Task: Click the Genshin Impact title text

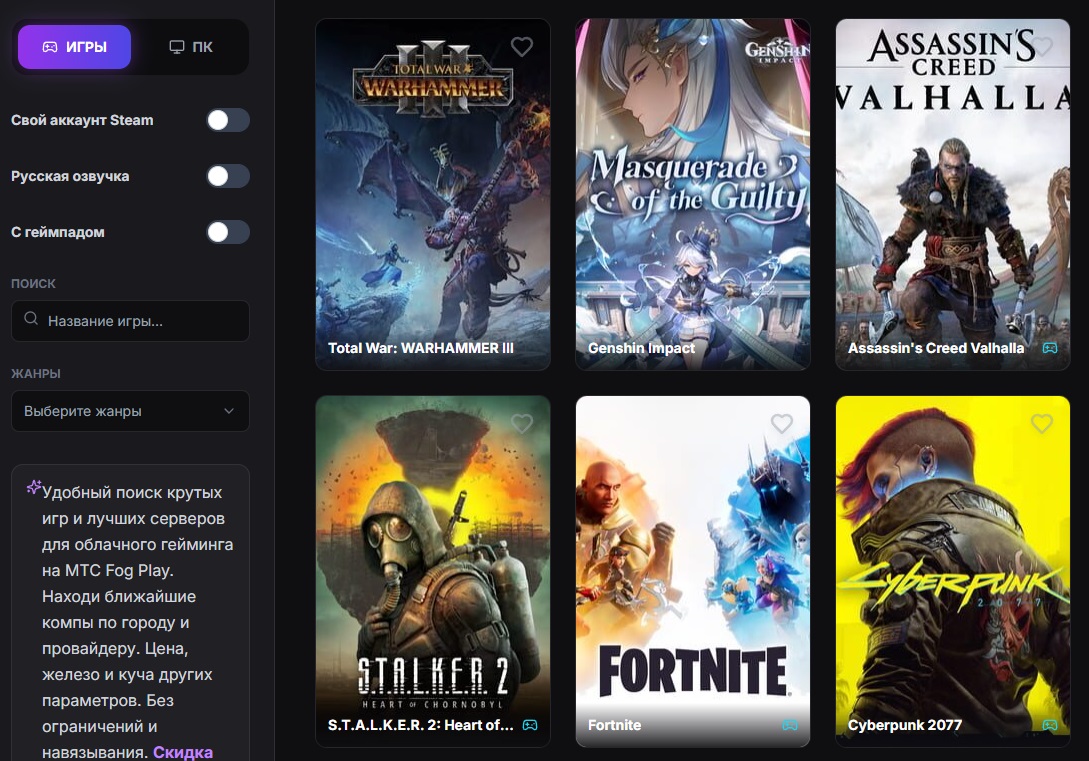Action: (641, 348)
